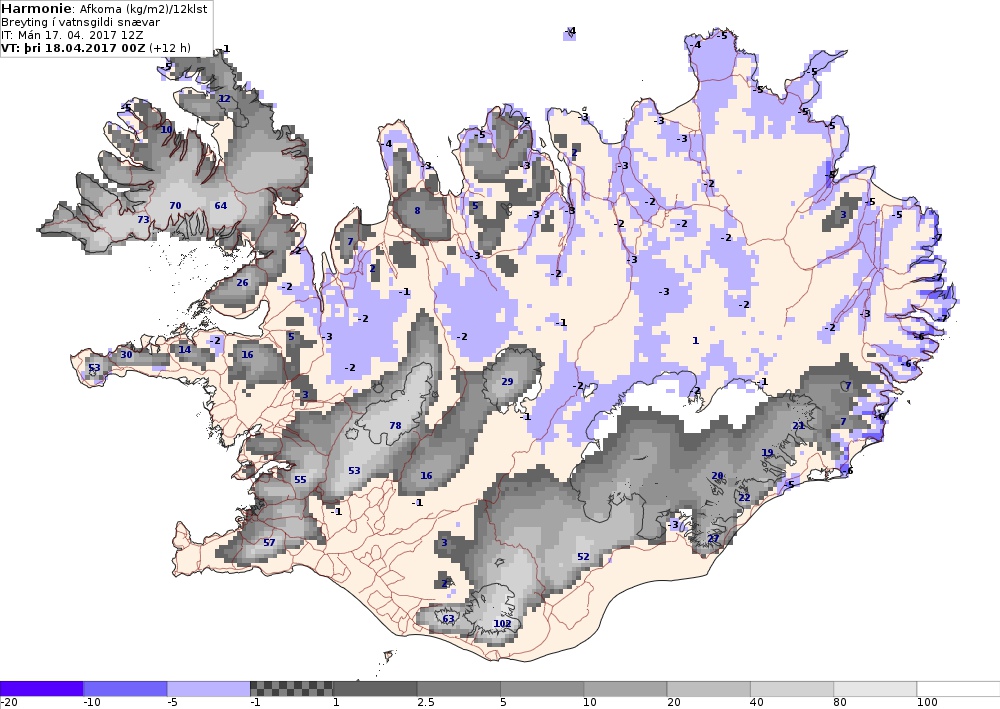Click the -10 legend tick label
This screenshot has width=1000, height=709.
tap(92, 703)
